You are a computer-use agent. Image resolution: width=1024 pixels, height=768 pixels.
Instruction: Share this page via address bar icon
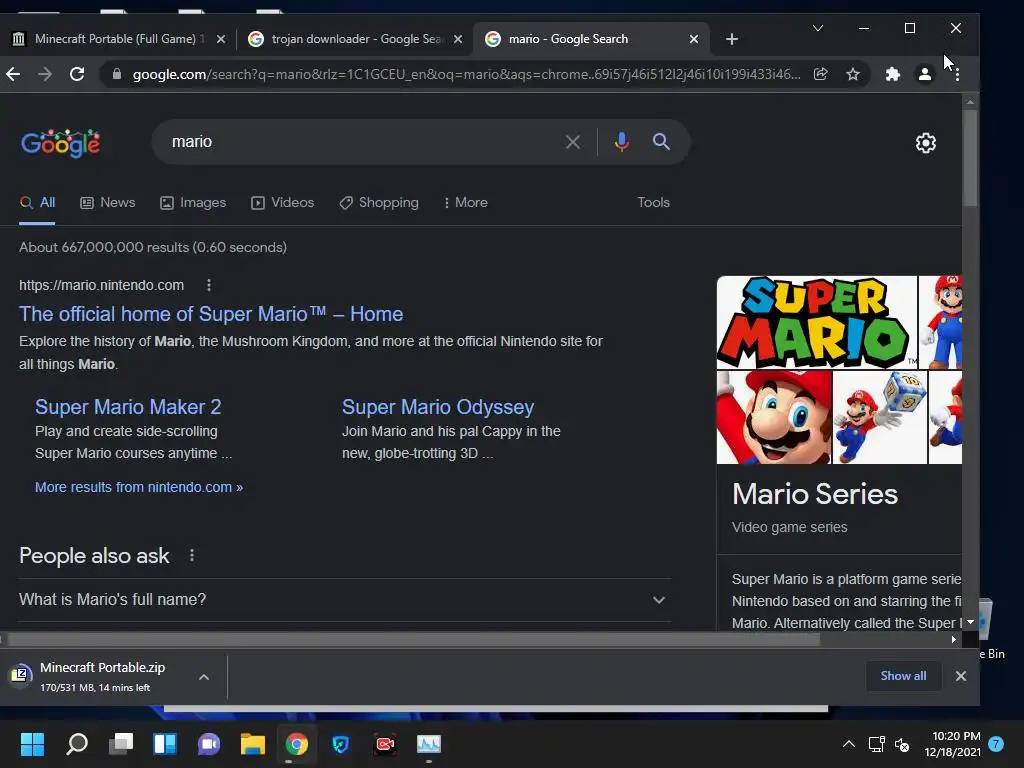pos(821,74)
